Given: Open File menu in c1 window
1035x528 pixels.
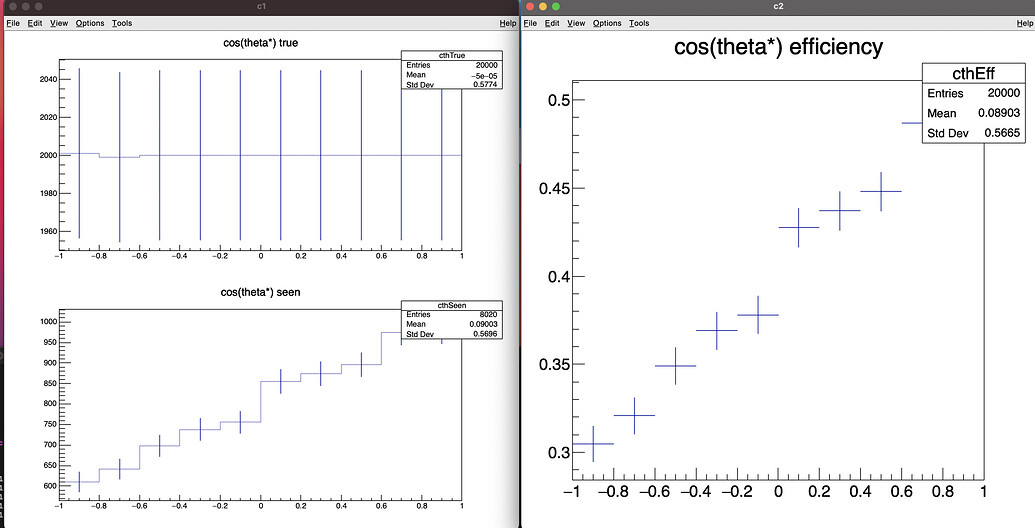Looking at the screenshot, I should coord(13,23).
